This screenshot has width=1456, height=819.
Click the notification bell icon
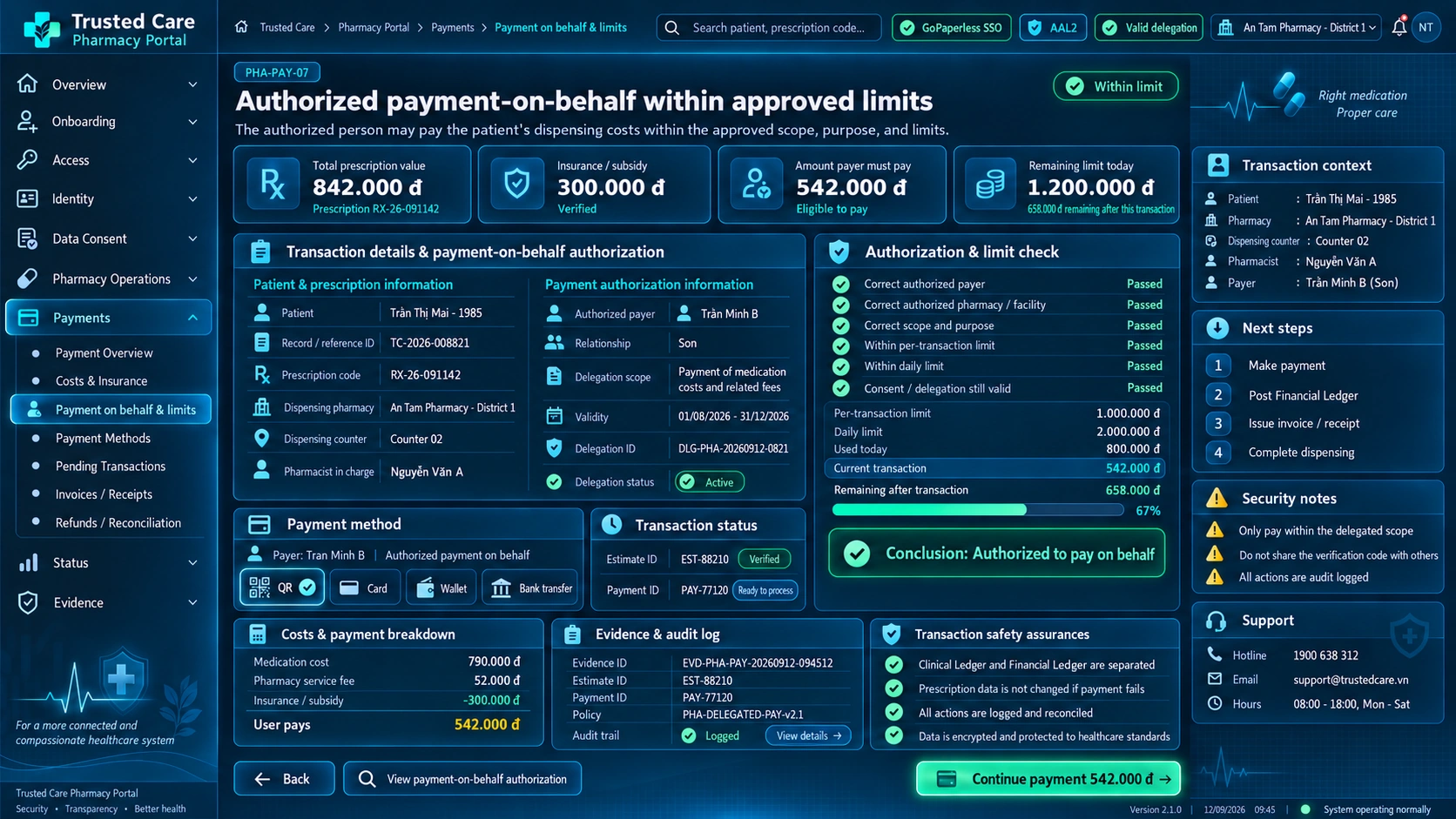(x=1399, y=27)
